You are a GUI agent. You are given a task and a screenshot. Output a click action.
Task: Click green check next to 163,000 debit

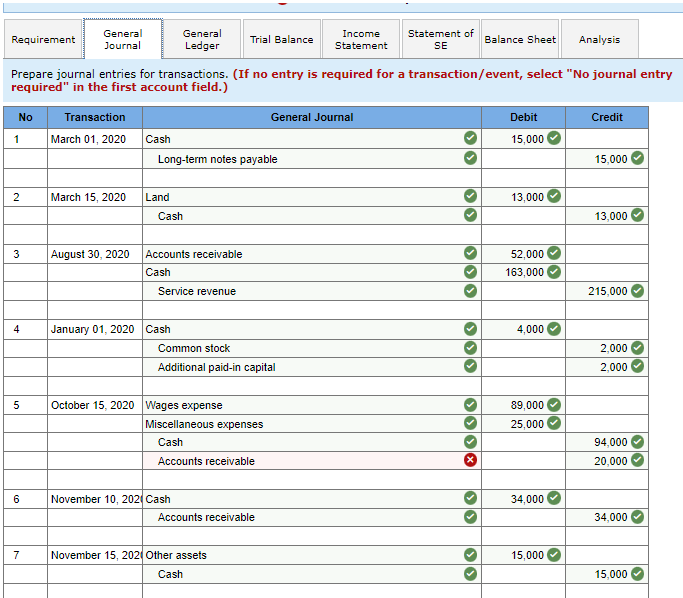[x=554, y=272]
